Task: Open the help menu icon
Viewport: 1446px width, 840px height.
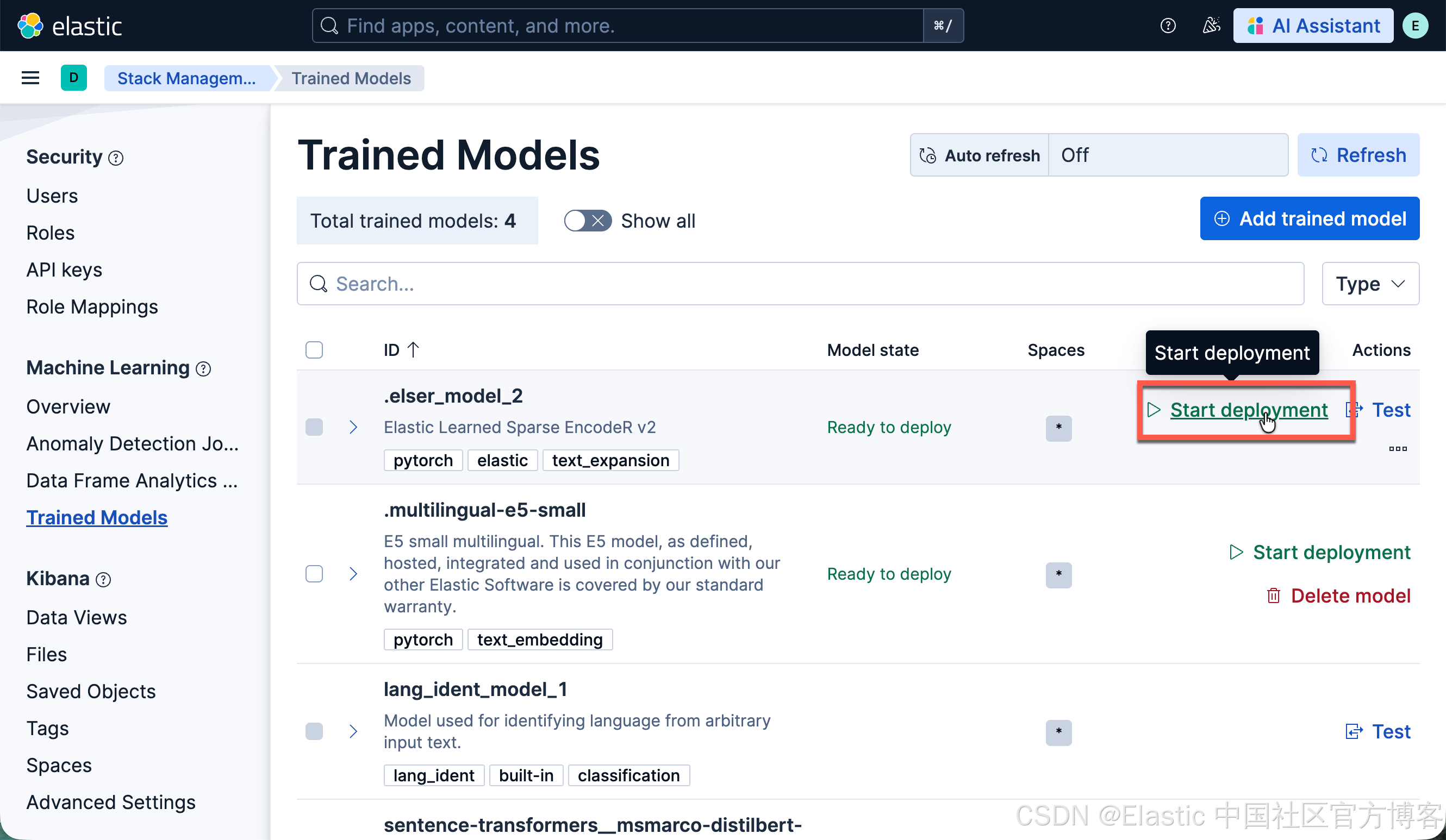Action: [x=1168, y=26]
